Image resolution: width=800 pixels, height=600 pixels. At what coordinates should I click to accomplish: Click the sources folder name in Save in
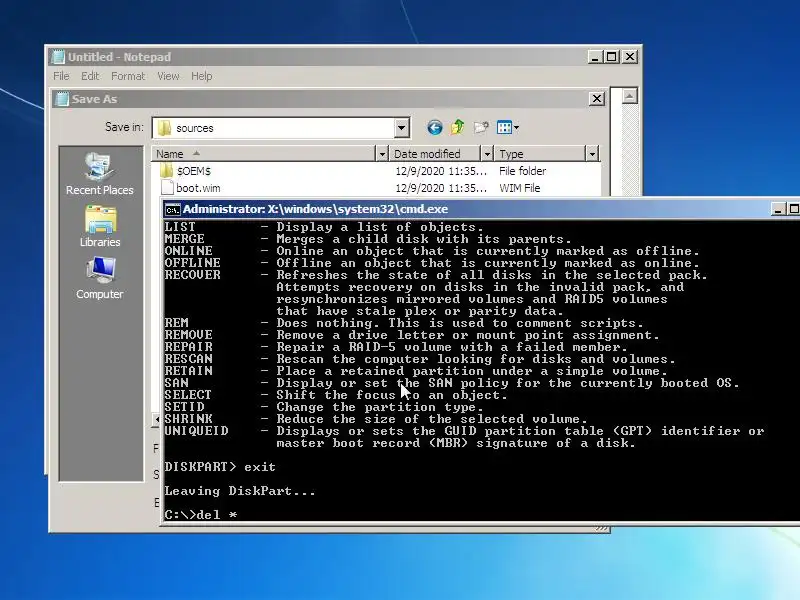[x=195, y=128]
